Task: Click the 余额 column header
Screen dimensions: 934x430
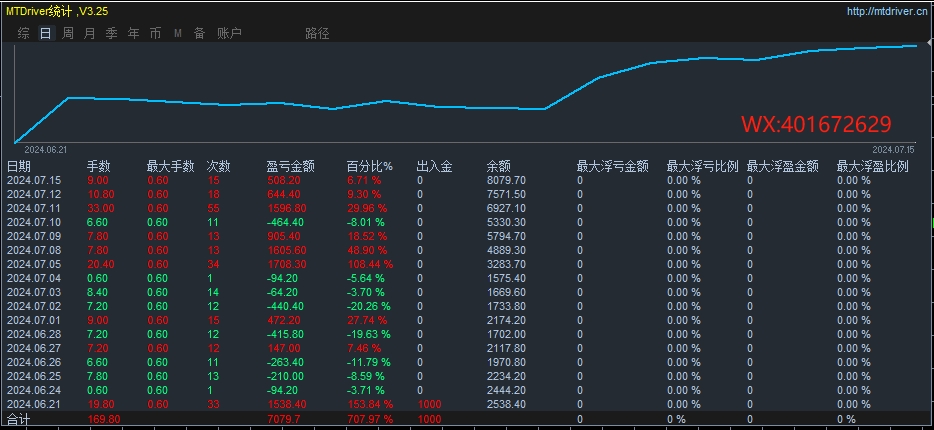Action: point(499,167)
